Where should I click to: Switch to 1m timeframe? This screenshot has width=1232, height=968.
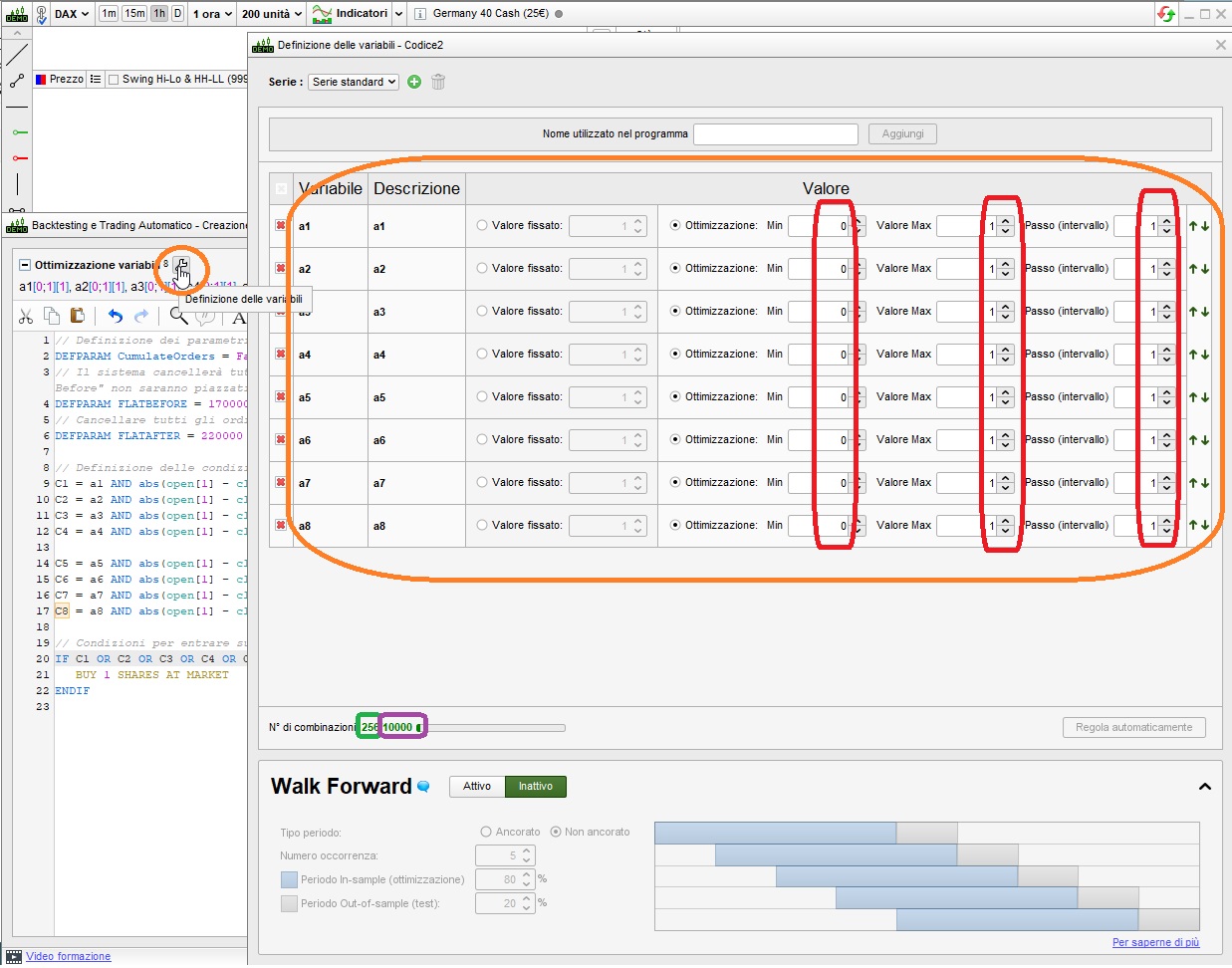point(109,14)
